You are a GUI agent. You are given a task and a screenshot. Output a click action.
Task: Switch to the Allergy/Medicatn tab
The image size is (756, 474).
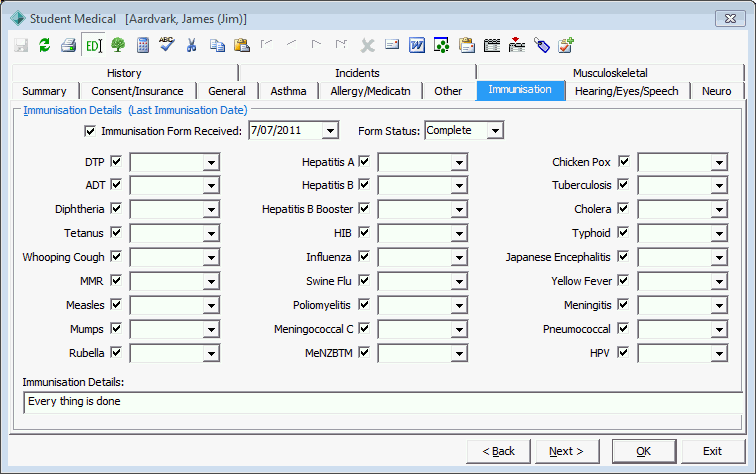coord(370,91)
